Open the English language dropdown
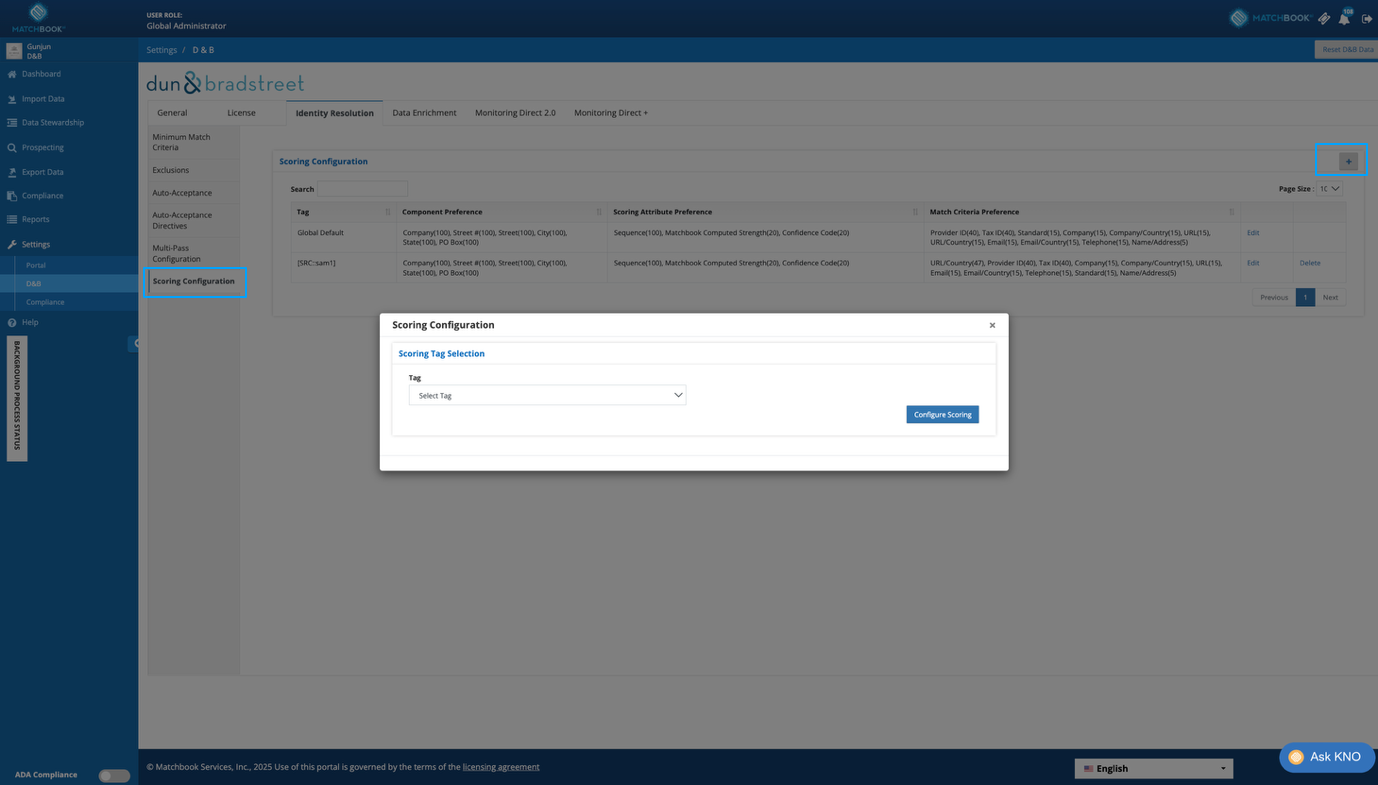This screenshot has height=785, width=1378. (x=1154, y=768)
